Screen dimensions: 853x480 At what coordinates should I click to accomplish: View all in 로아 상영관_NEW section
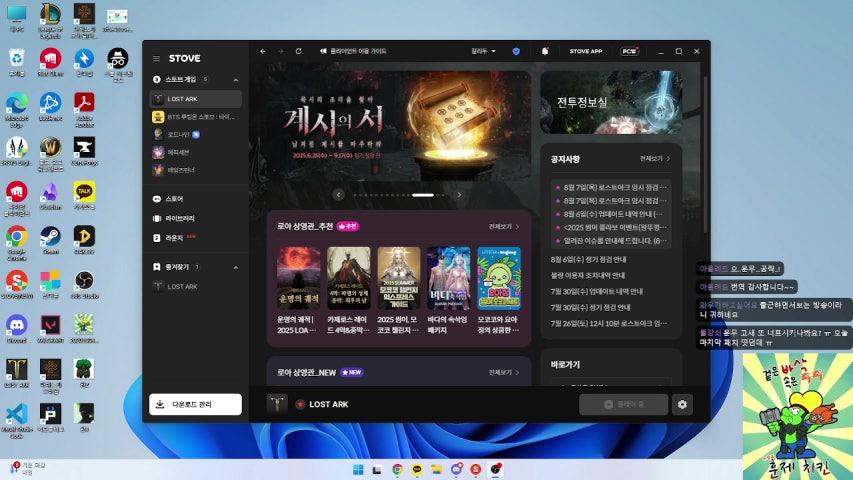point(504,372)
